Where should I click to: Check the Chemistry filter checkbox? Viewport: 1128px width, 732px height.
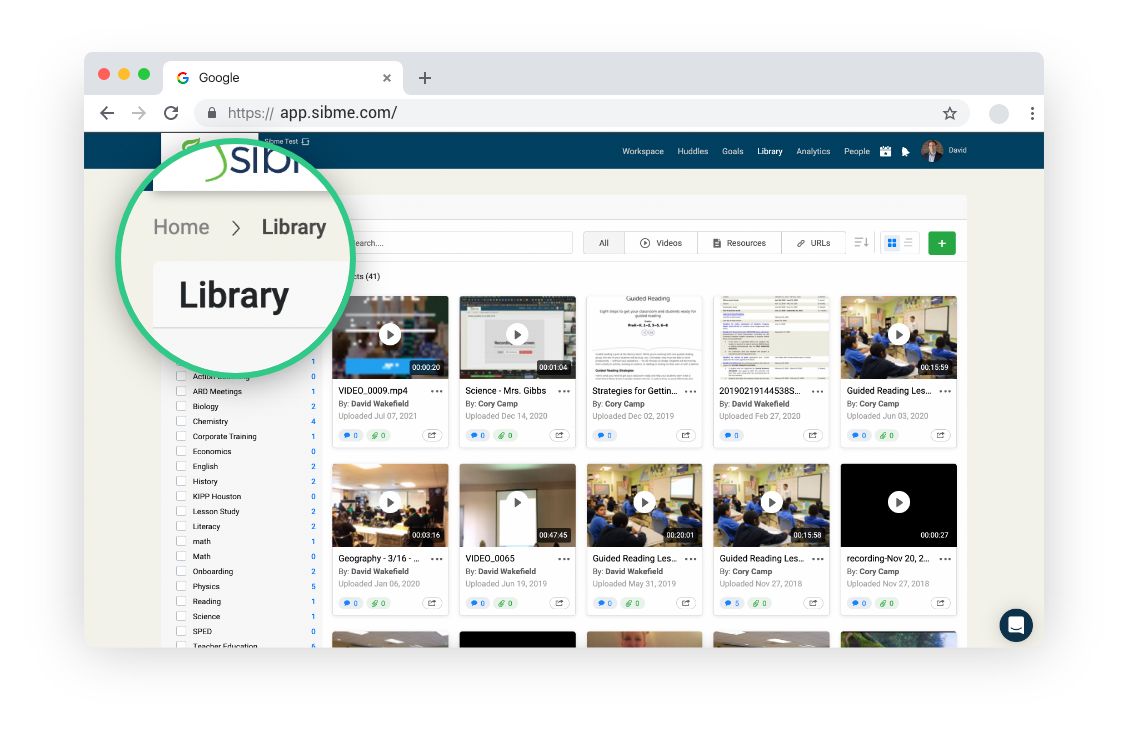[181, 421]
